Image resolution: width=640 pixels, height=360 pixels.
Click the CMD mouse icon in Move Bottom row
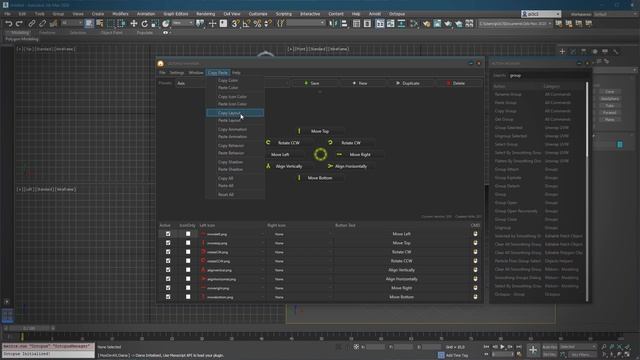475,297
